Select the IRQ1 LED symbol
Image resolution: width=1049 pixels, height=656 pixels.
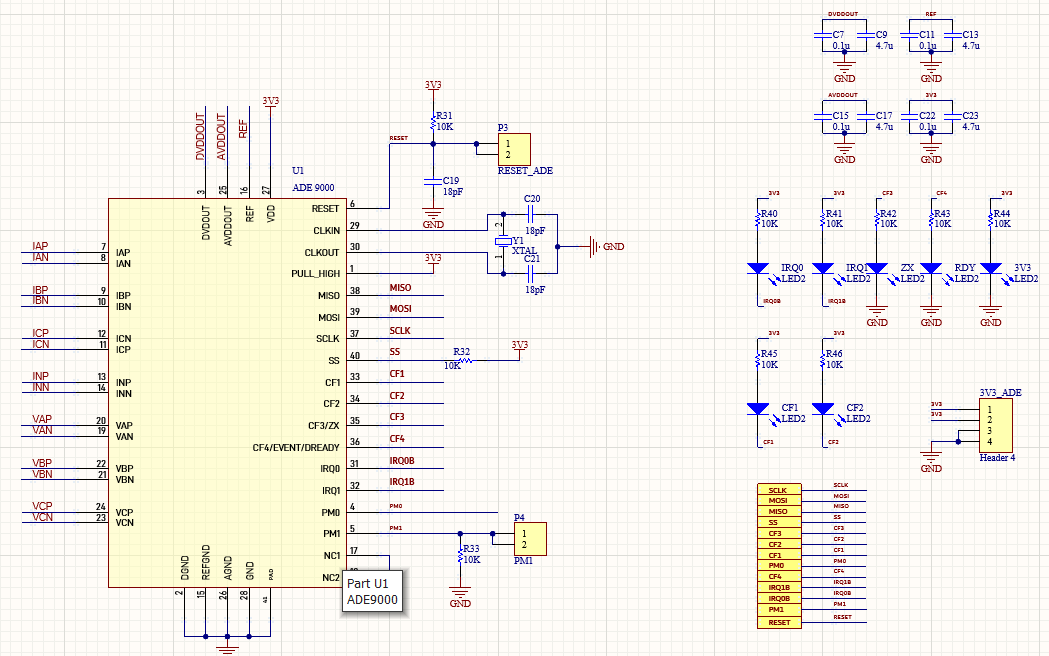[823, 268]
